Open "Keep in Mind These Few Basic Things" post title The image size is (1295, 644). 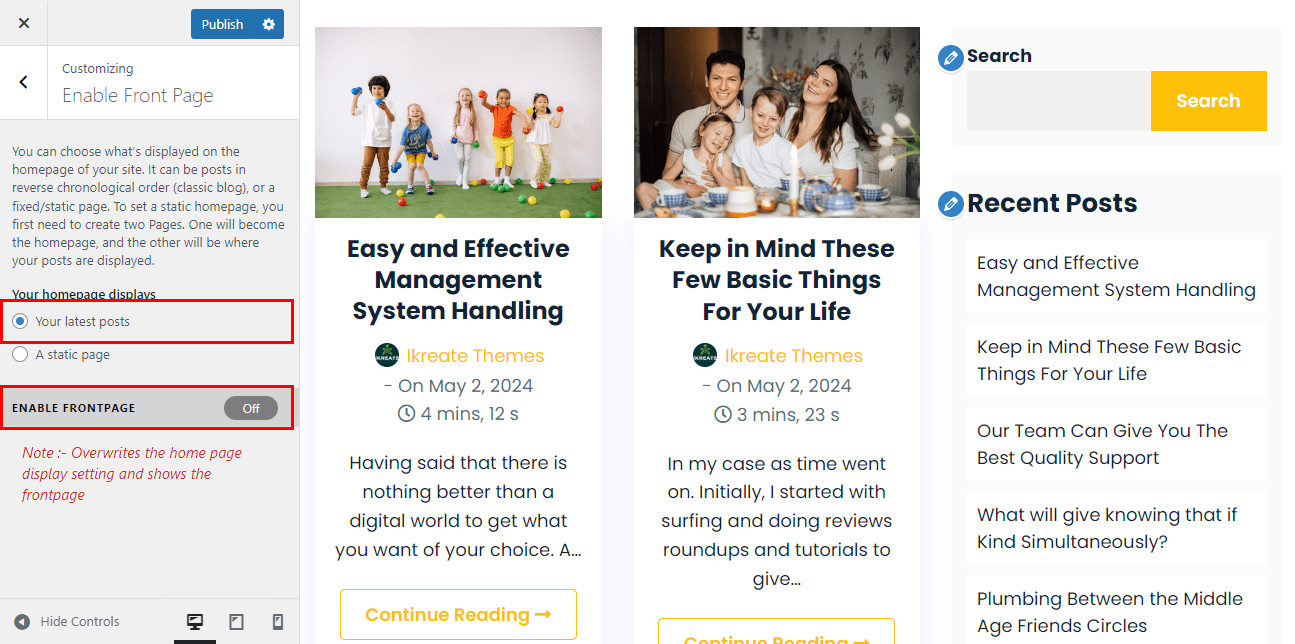(x=776, y=280)
